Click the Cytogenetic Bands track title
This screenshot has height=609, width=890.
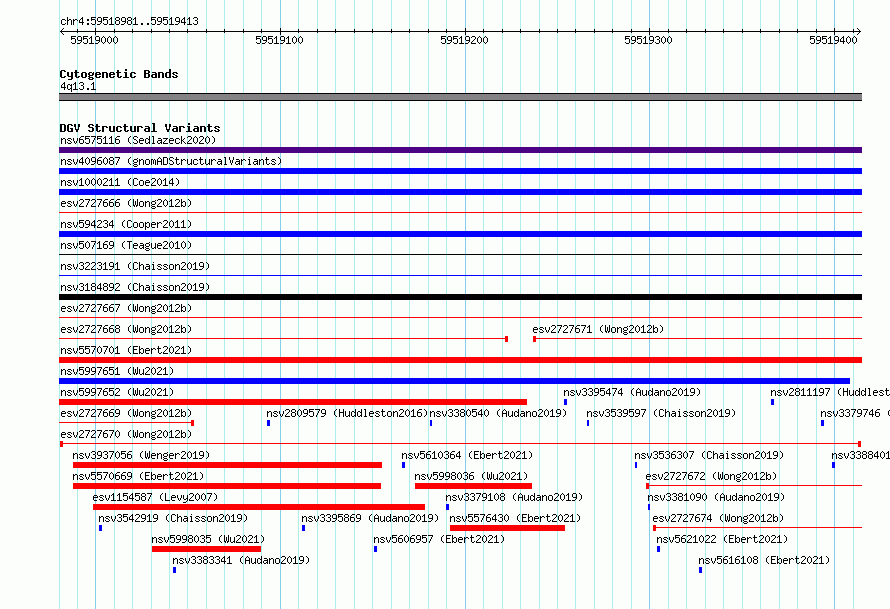[119, 74]
